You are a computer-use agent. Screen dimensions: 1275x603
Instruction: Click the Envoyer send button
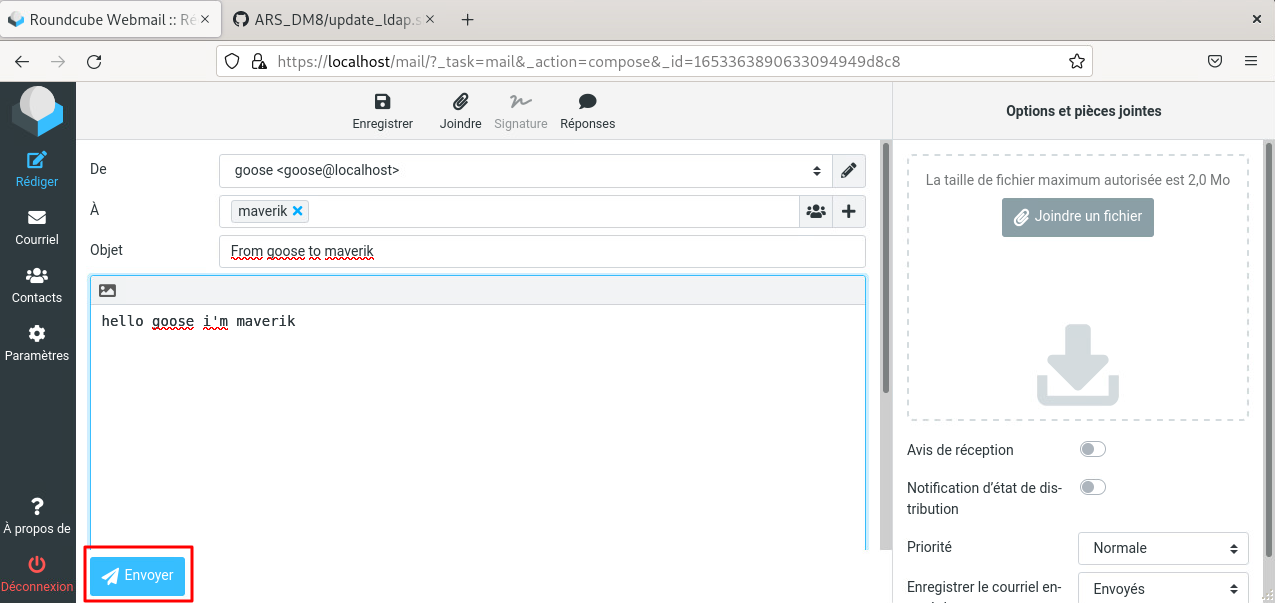coord(138,576)
